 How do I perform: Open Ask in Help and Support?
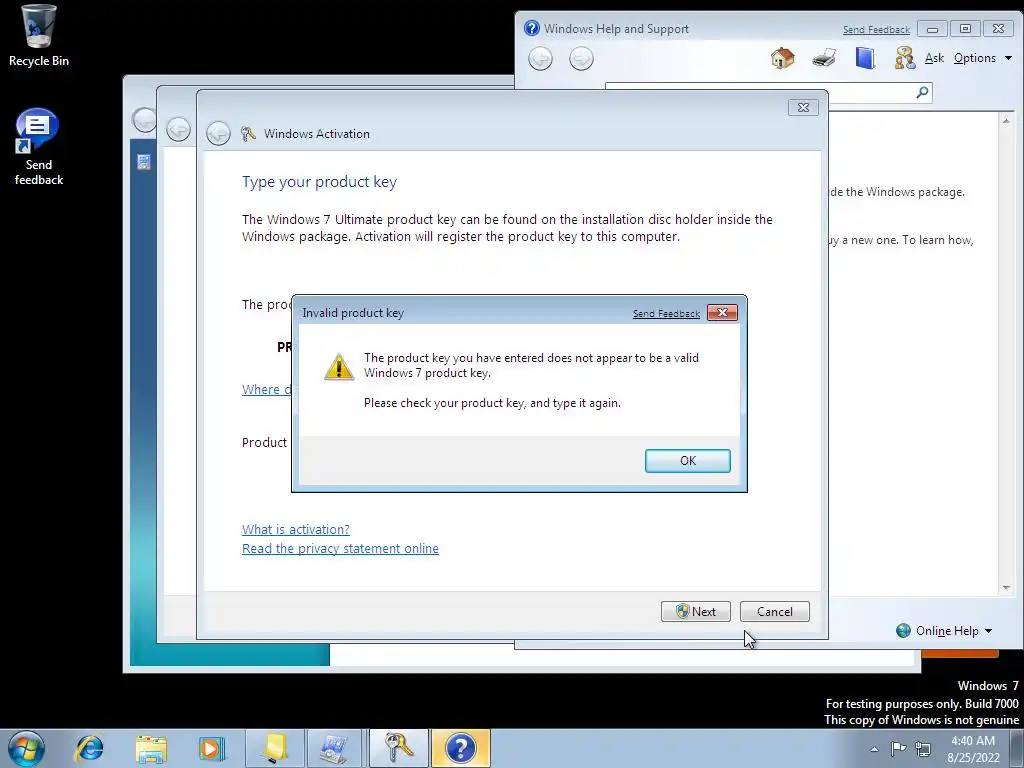coord(934,58)
